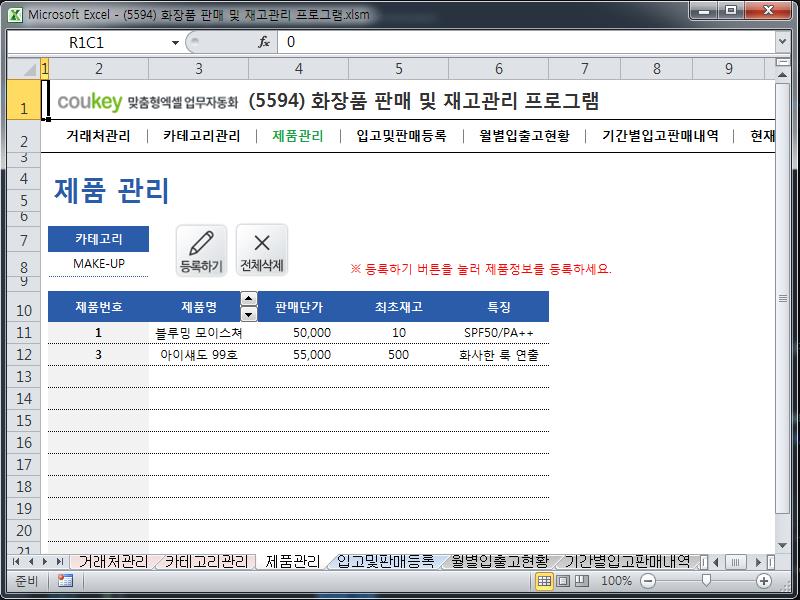The image size is (800, 600).
Task: Open the 거래처관리 navigation link
Action: pyautogui.click(x=98, y=136)
